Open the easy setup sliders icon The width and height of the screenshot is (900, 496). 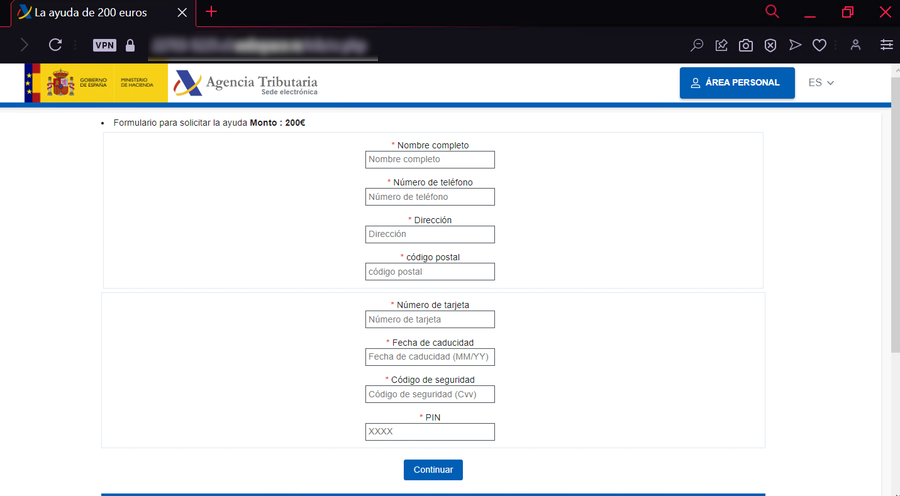[x=886, y=45]
